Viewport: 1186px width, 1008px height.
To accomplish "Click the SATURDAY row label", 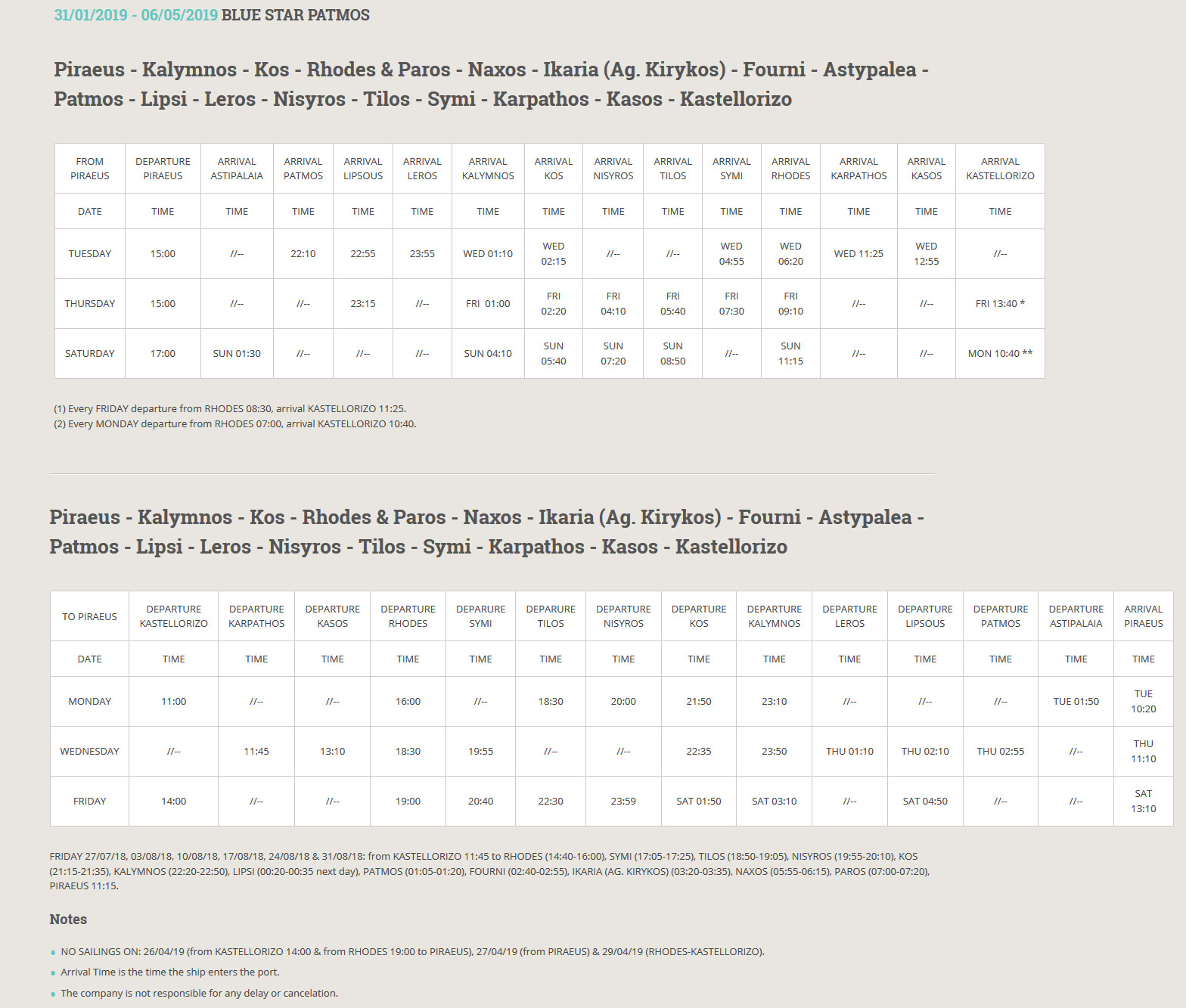I will click(90, 354).
